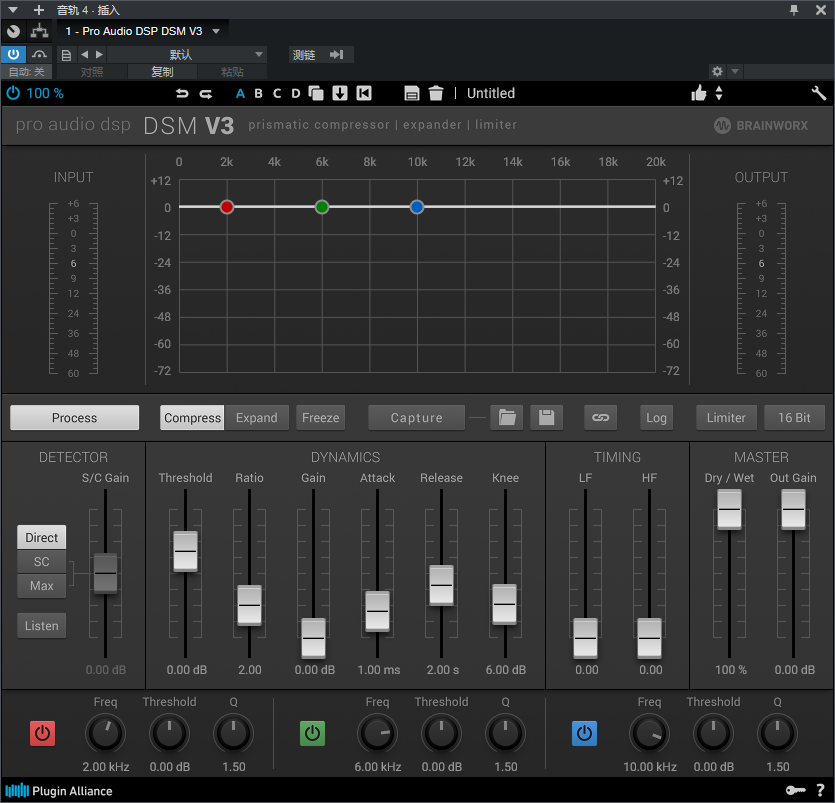Switch to Expand mode
The image size is (835, 803).
(257, 417)
